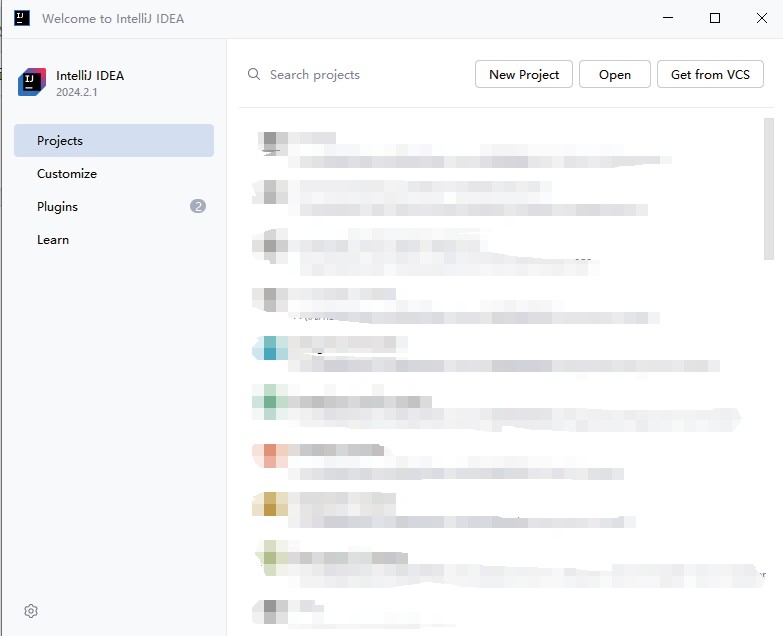
Task: Select the project with the gold icon
Action: coord(499,509)
